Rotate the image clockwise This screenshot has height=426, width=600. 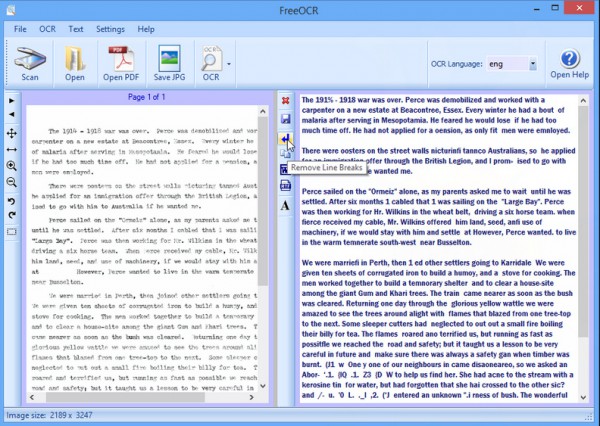coord(12,215)
